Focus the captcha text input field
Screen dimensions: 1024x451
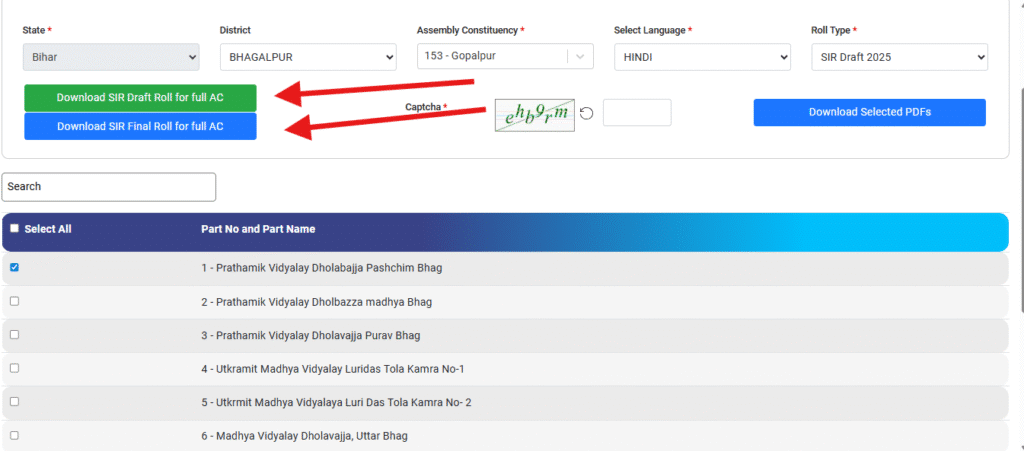tap(637, 113)
